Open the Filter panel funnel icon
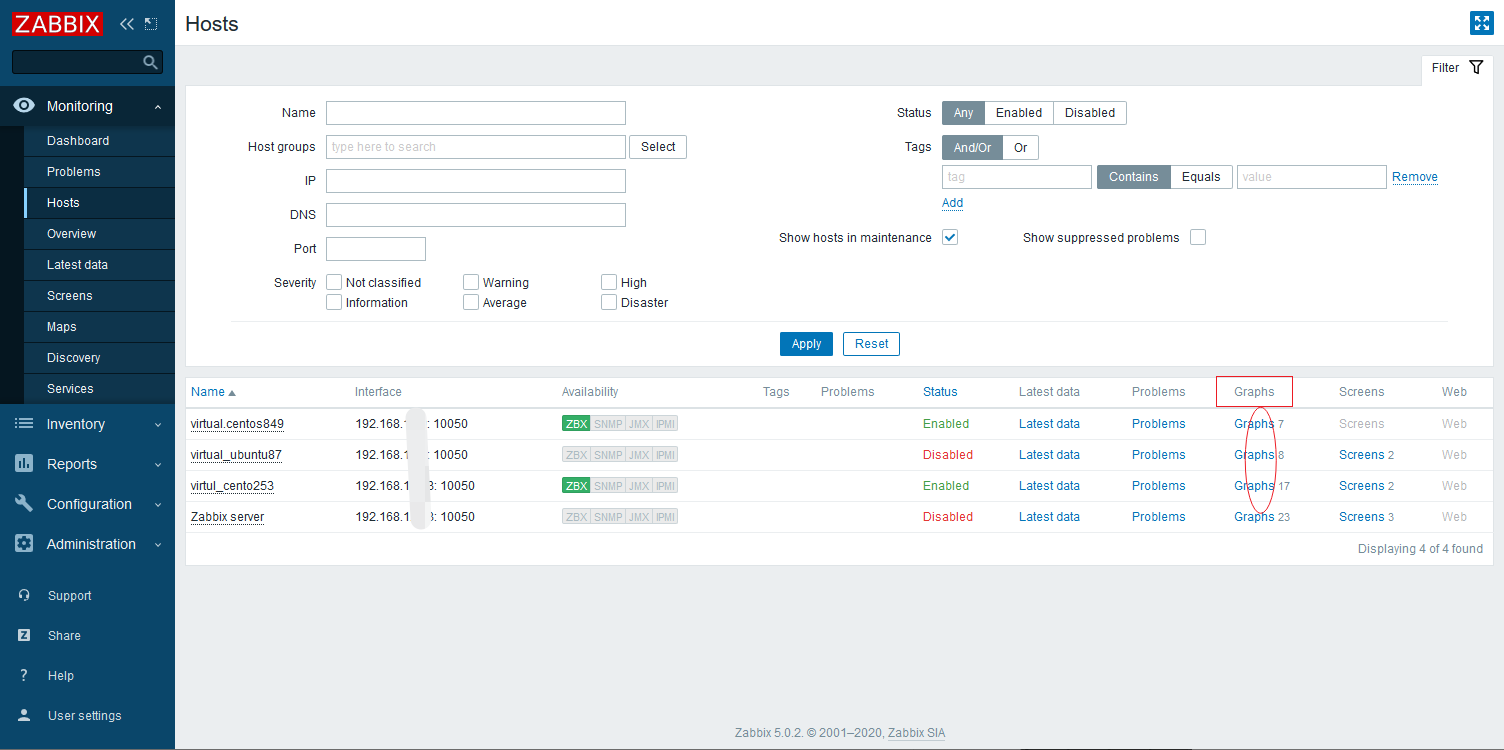1504x750 pixels. pyautogui.click(x=1475, y=67)
